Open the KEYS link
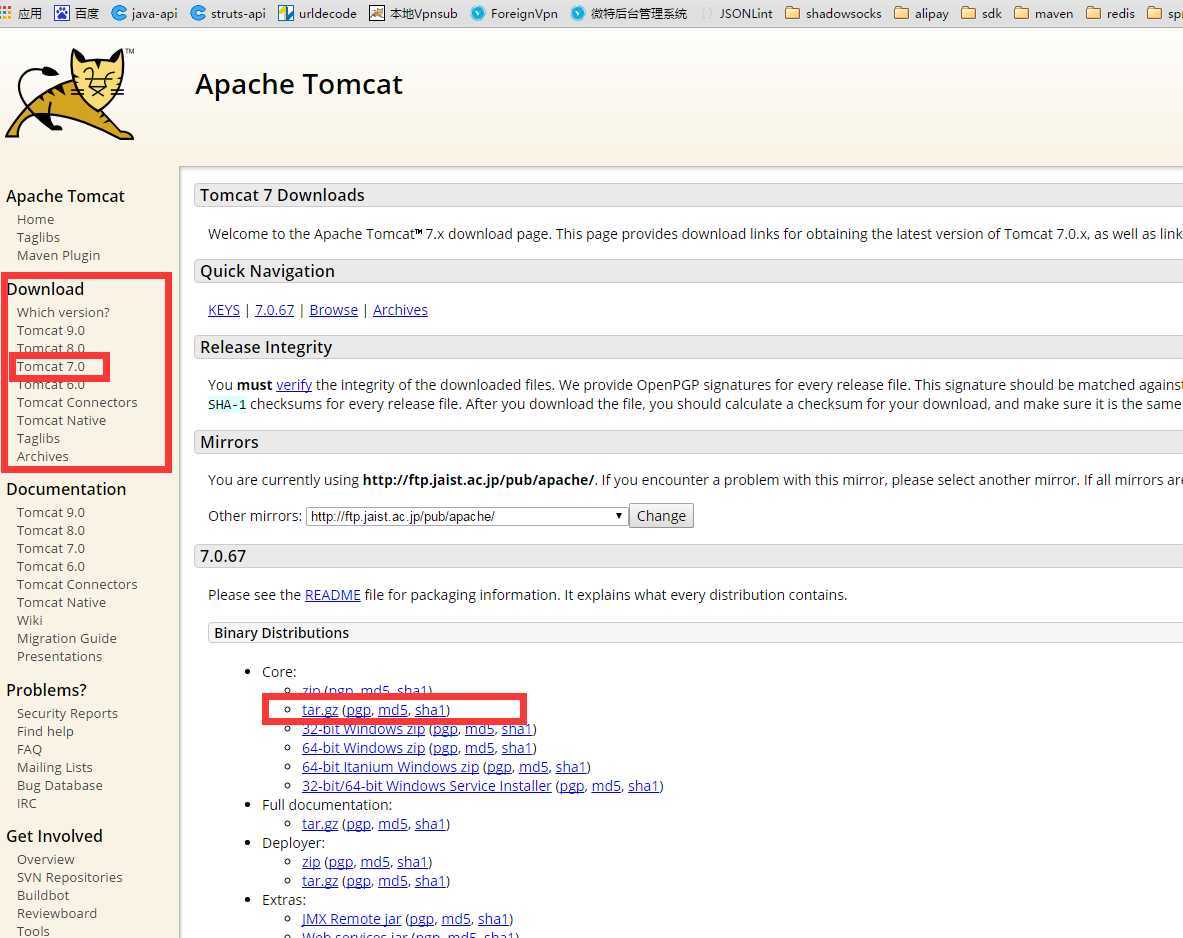The image size is (1183, 938). coord(224,310)
